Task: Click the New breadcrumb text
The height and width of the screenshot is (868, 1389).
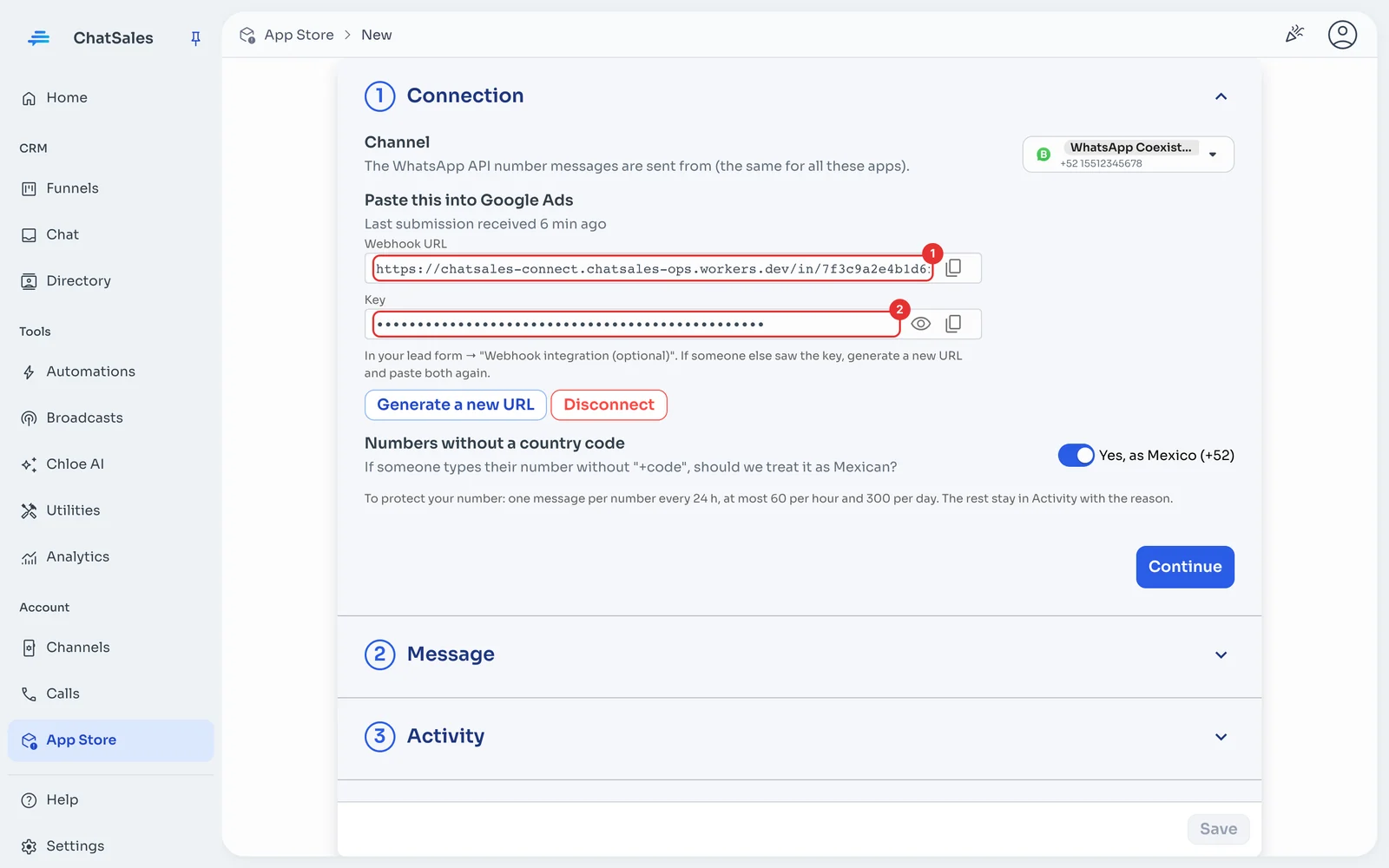Action: [x=377, y=35]
